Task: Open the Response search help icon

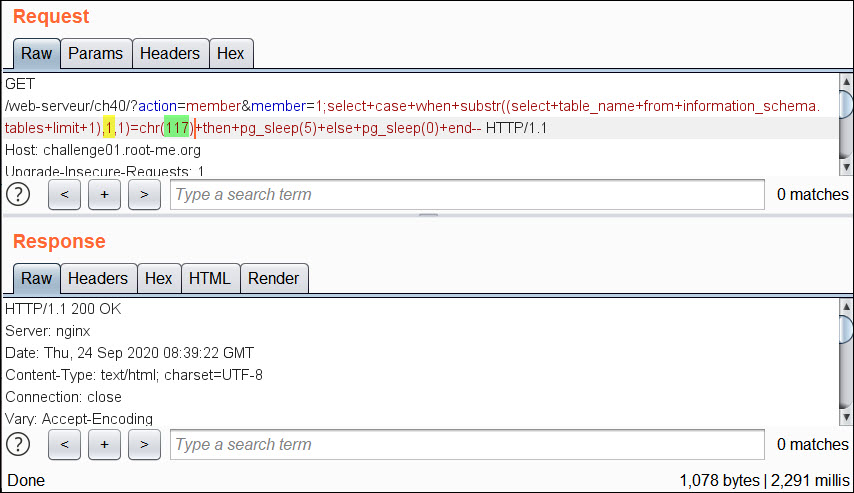Action: [x=18, y=445]
